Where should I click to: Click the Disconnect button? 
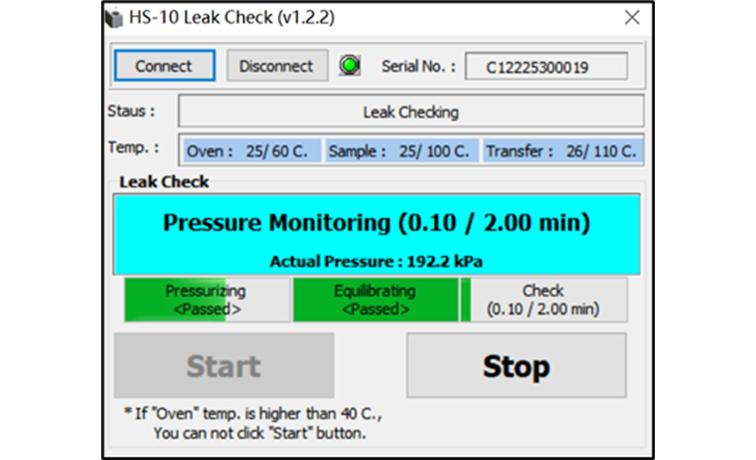pyautogui.click(x=277, y=66)
